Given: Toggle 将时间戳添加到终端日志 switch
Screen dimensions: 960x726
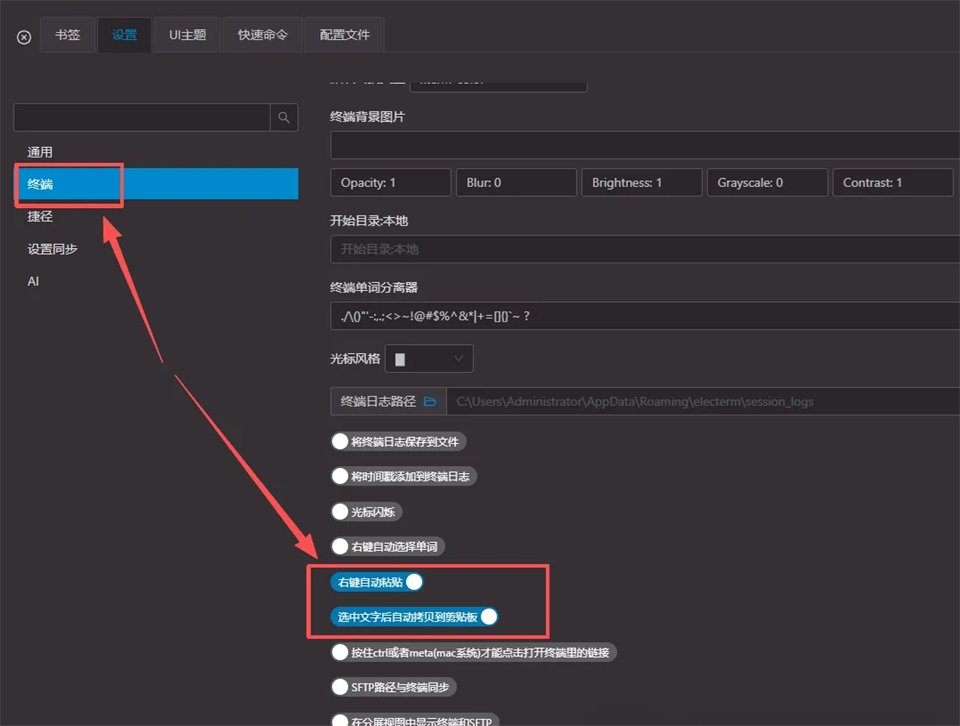Looking at the screenshot, I should click(404, 476).
